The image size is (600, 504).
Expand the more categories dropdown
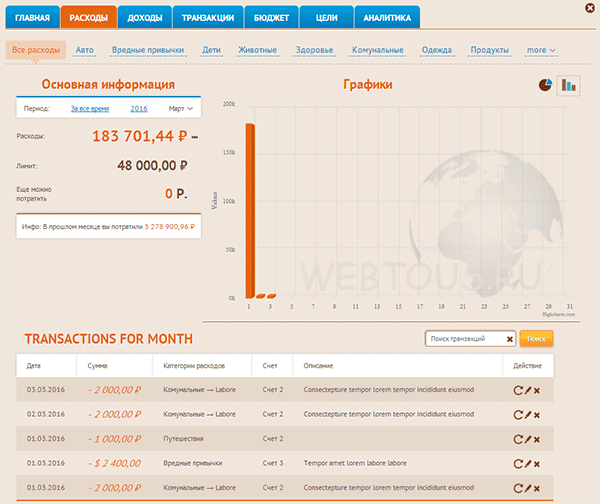point(541,50)
